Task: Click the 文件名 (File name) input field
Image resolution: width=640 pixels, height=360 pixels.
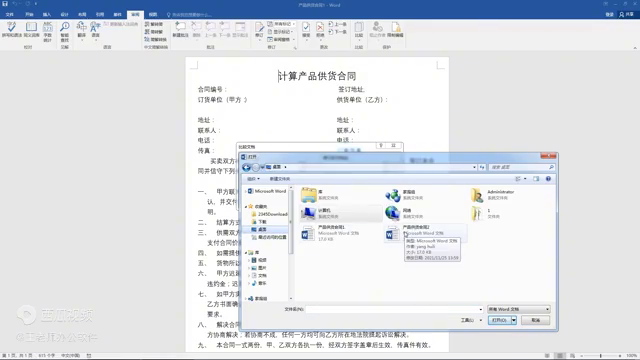Action: pos(394,309)
